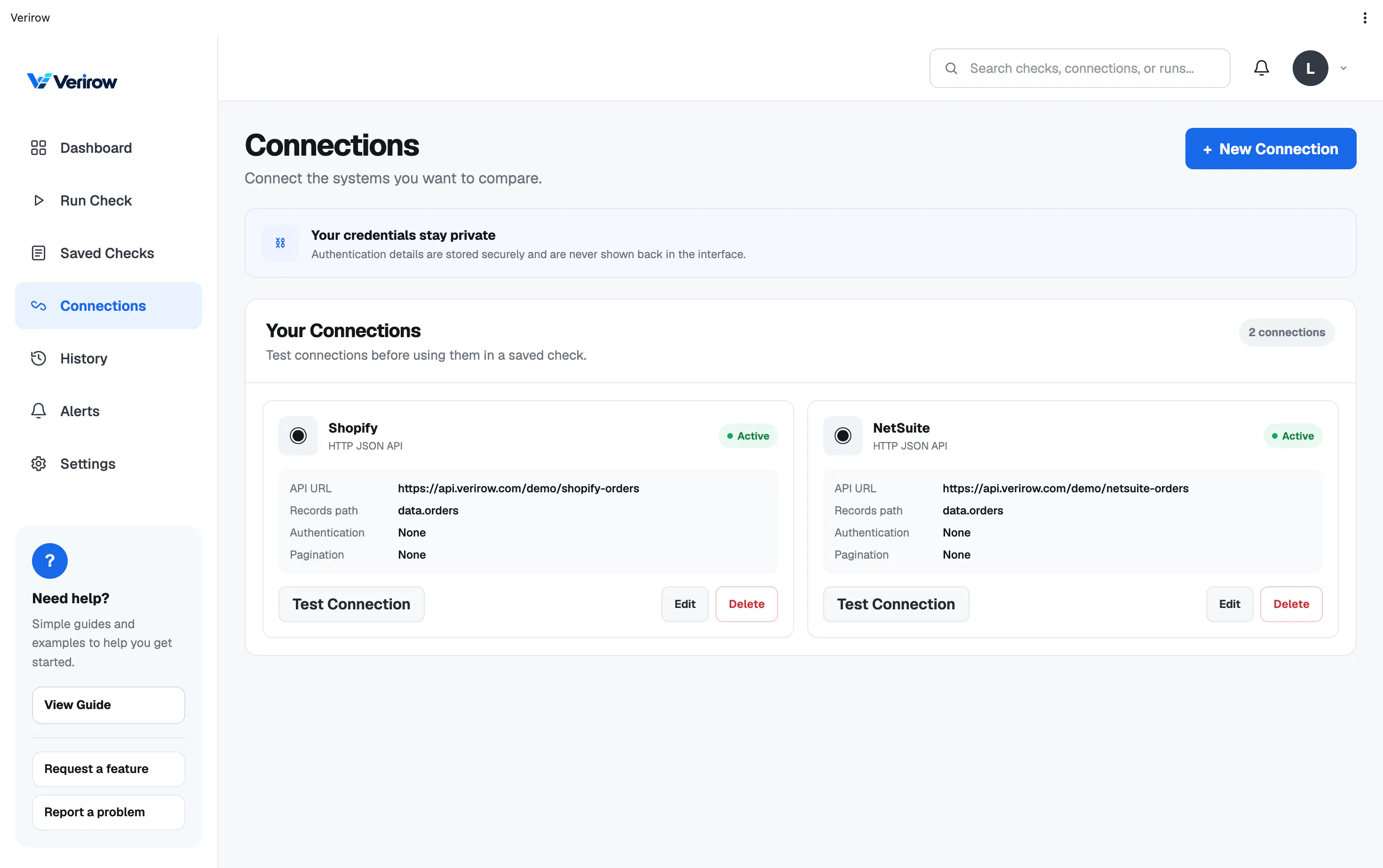
Task: Click NetSuite's data.orders records path
Action: [x=972, y=510]
